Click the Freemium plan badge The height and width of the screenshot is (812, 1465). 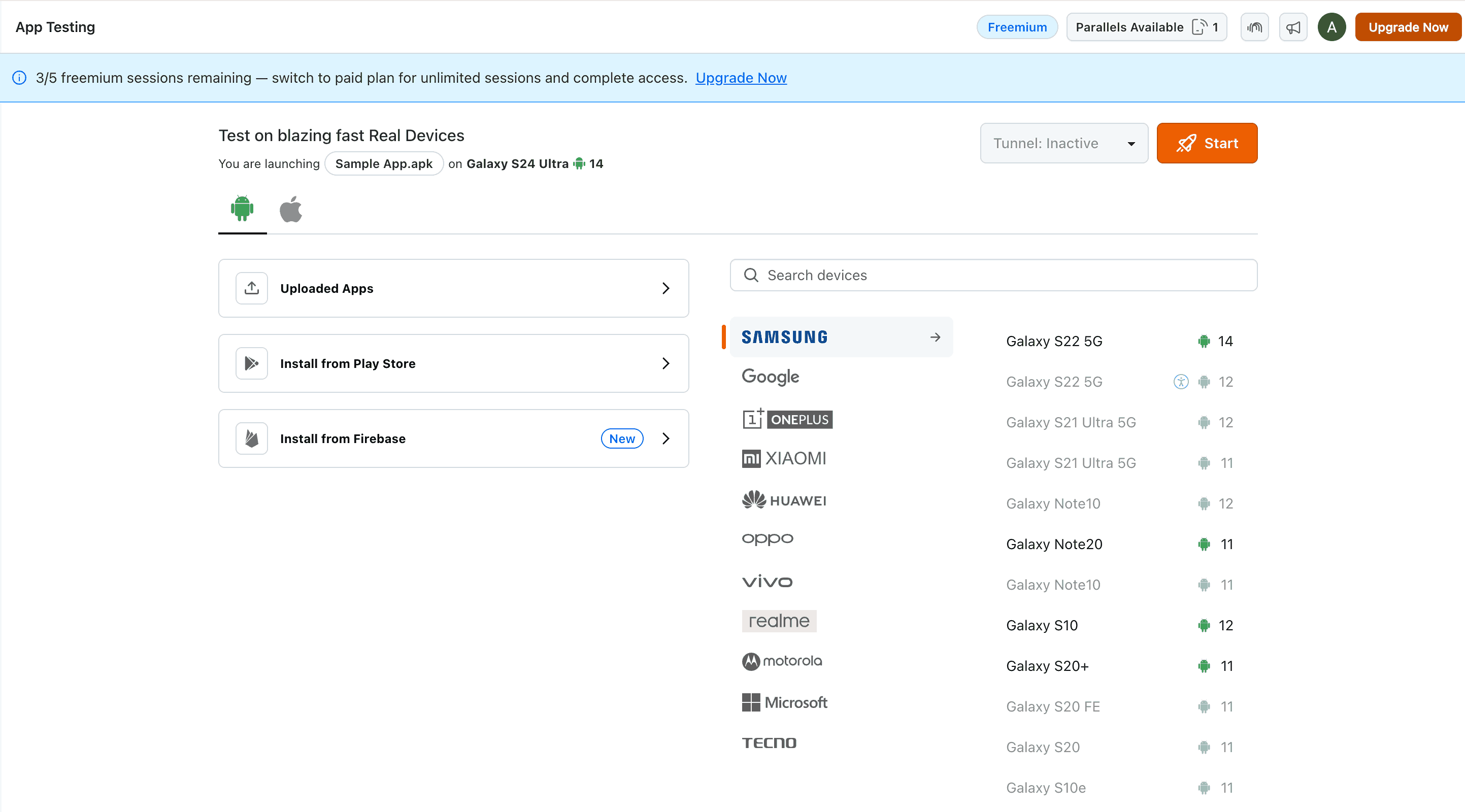tap(1017, 27)
